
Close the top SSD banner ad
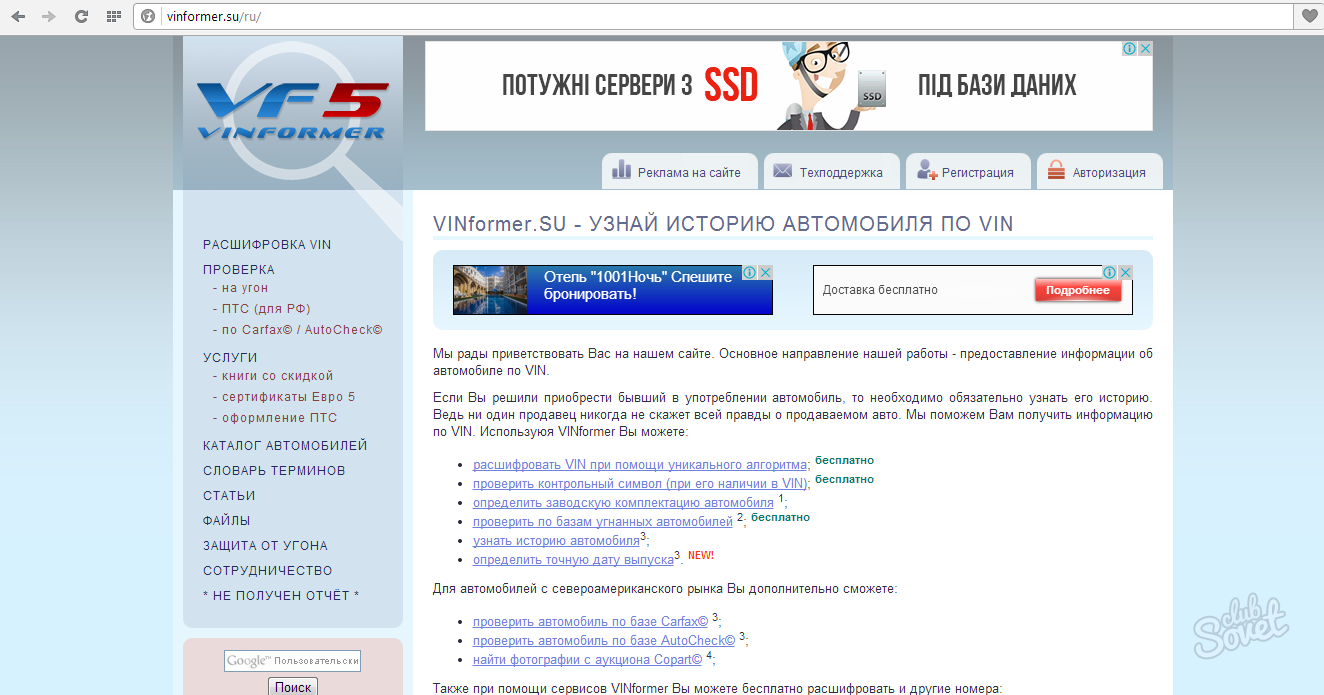(x=1145, y=49)
